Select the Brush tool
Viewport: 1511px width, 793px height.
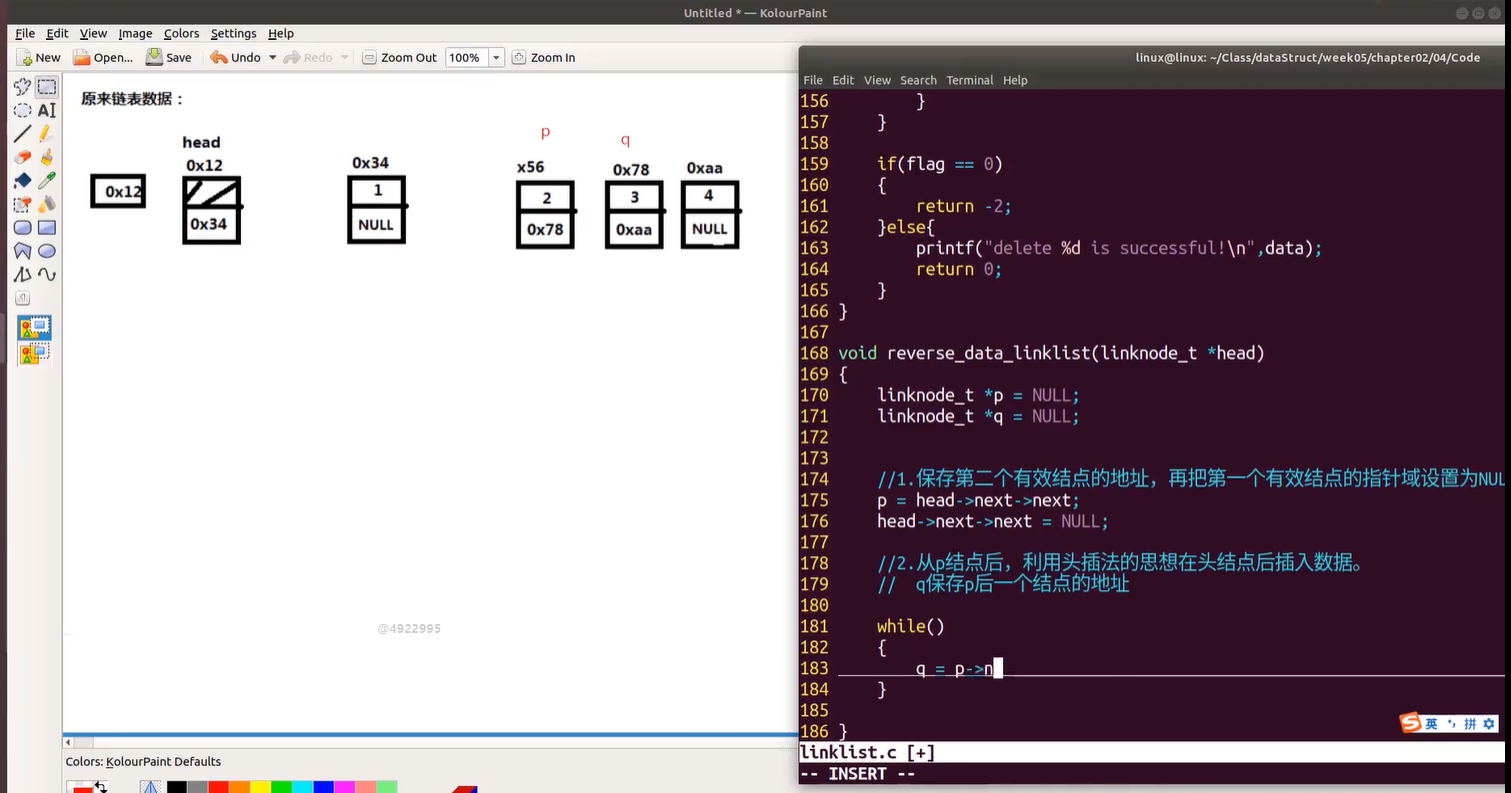47,157
